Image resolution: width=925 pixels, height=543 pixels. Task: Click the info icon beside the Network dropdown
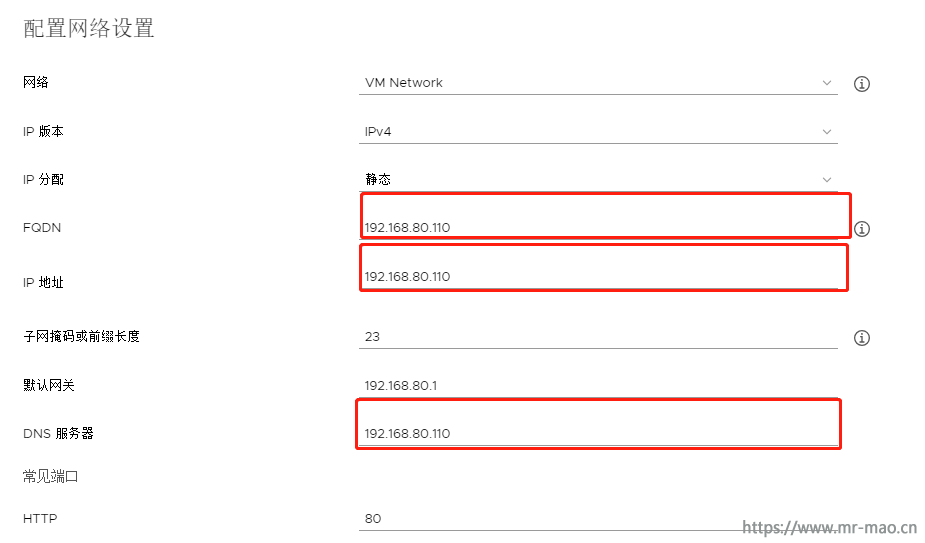click(x=861, y=84)
